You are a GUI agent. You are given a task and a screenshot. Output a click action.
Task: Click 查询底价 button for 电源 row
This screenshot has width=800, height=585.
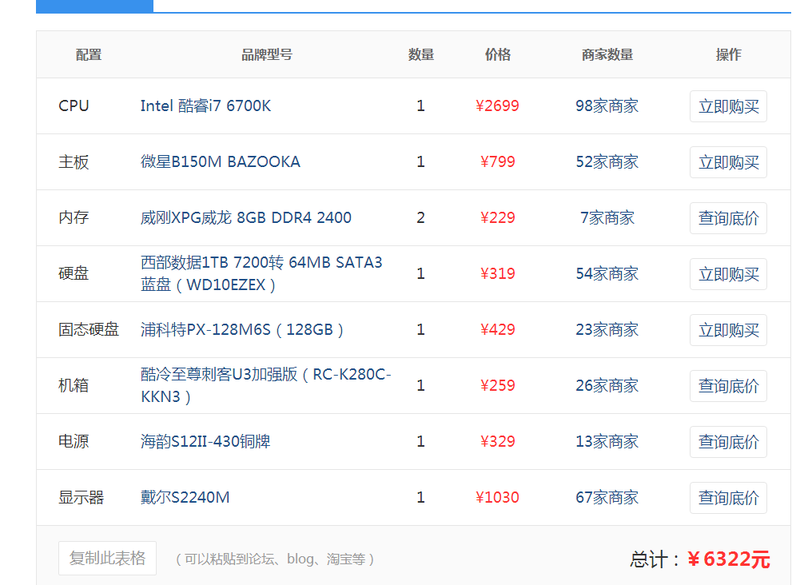(x=728, y=442)
